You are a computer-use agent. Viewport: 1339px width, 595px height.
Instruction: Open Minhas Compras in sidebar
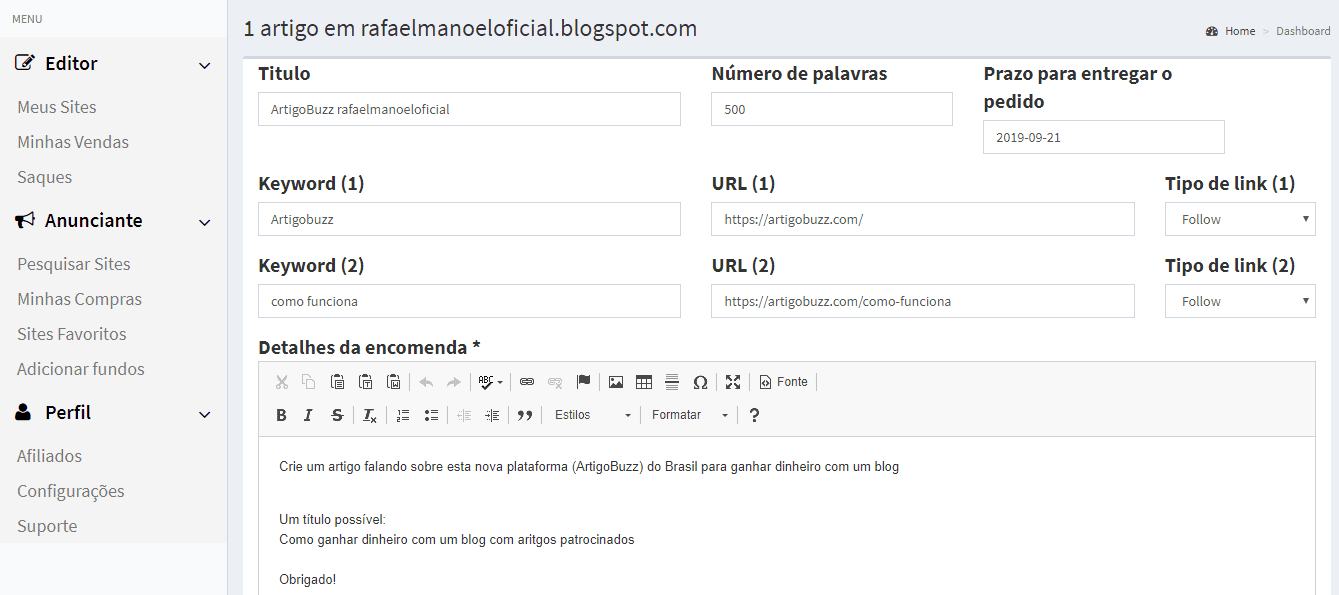[80, 299]
